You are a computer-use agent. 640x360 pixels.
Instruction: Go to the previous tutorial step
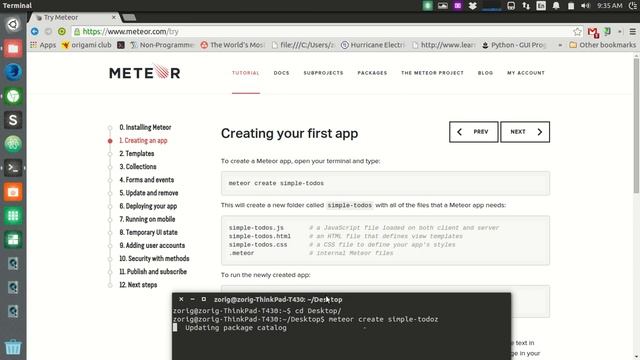473,132
